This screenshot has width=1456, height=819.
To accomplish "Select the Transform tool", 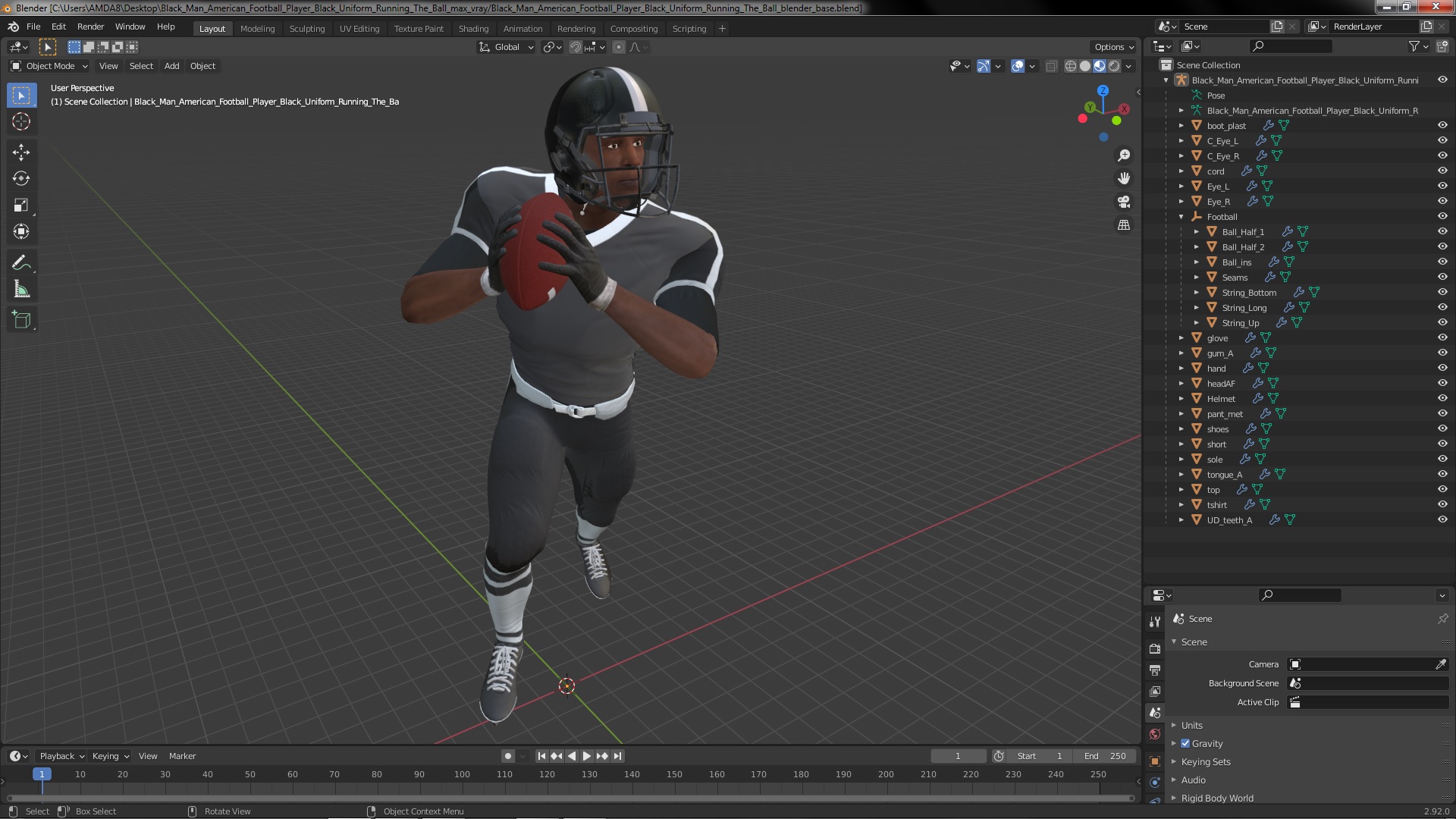I will click(21, 231).
